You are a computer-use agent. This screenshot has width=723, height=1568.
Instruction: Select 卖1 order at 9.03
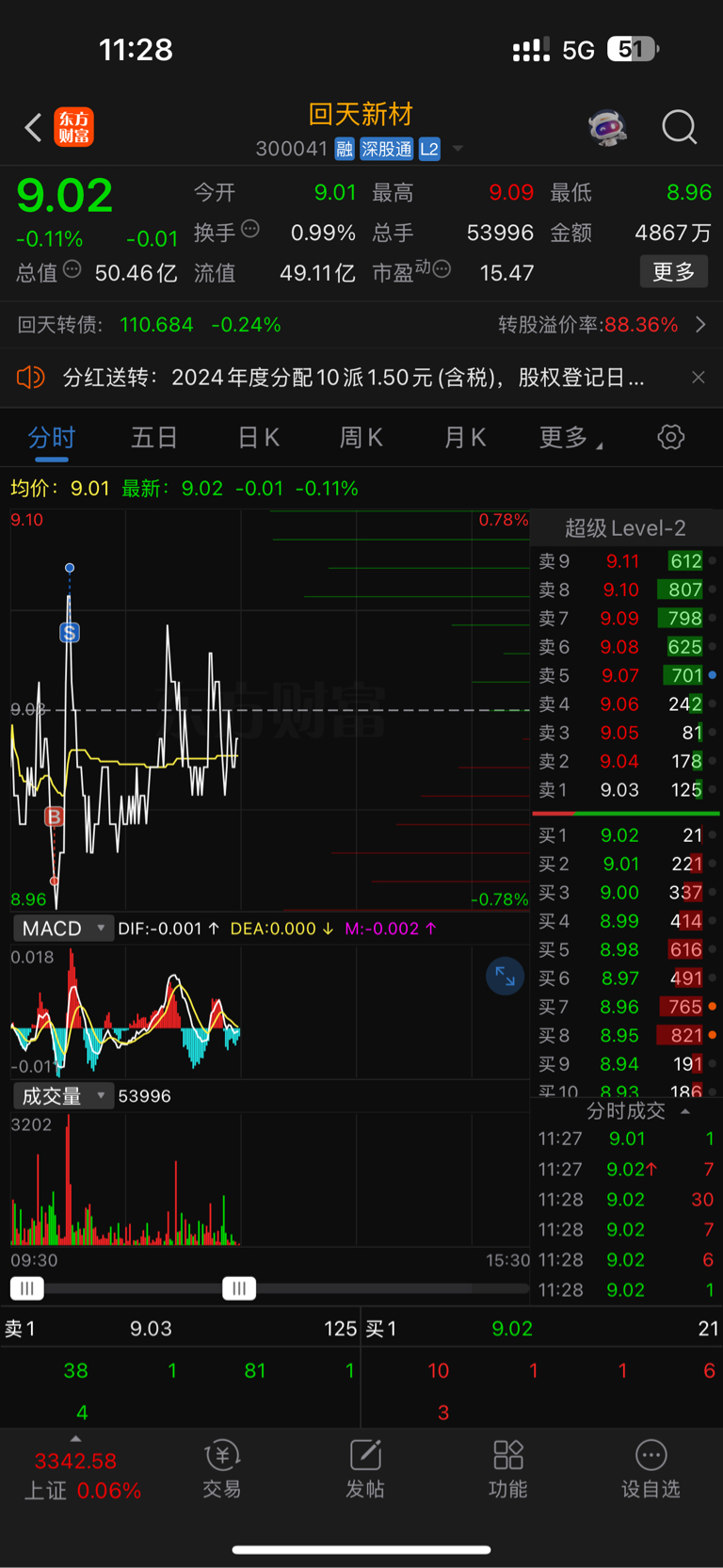tap(627, 789)
